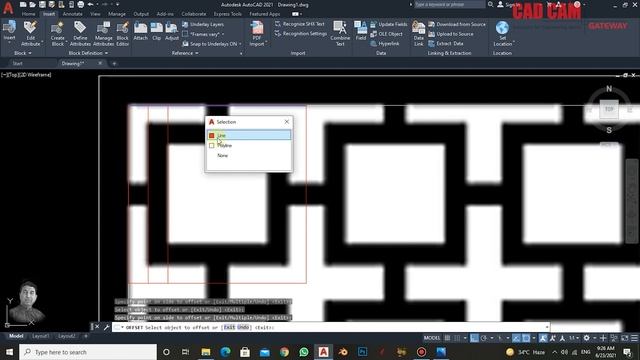Click Download from Source
The height and width of the screenshot is (360, 640).
coord(457,24)
